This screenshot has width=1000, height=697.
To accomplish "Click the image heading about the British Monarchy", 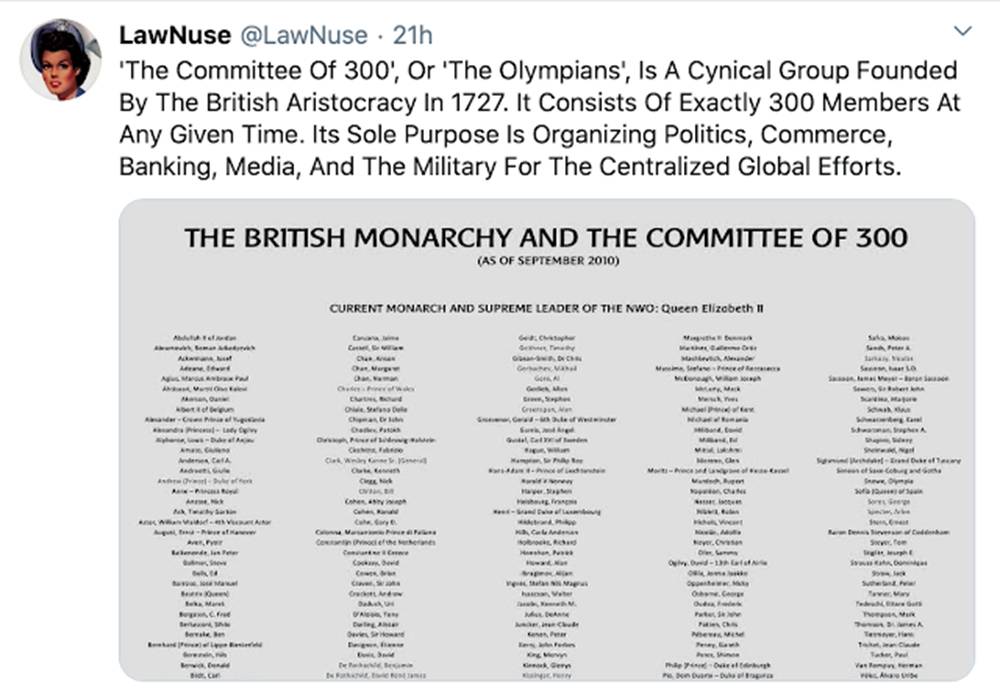I will point(545,238).
